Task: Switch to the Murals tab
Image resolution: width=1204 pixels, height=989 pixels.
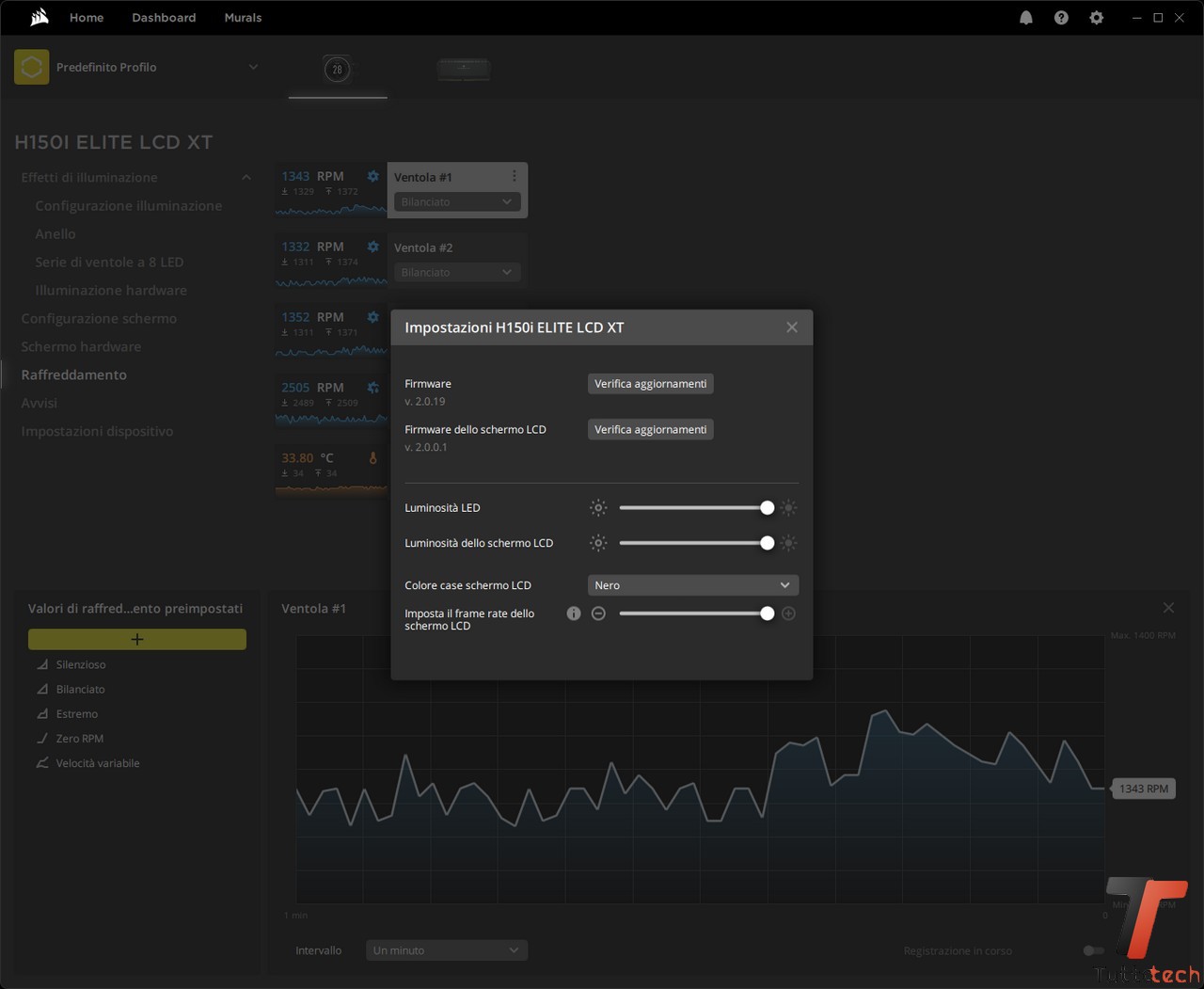Action: [243, 18]
